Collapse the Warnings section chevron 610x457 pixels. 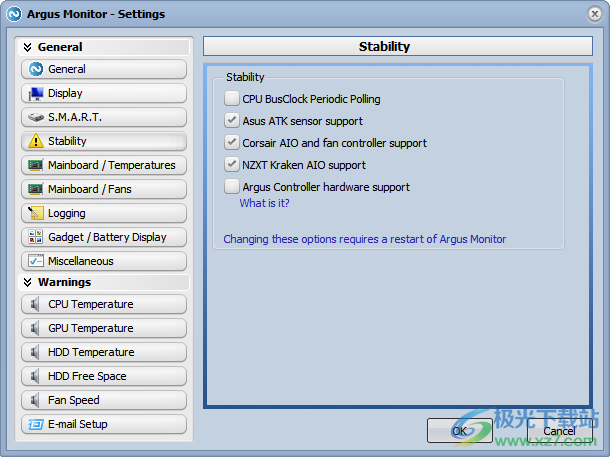pos(27,282)
